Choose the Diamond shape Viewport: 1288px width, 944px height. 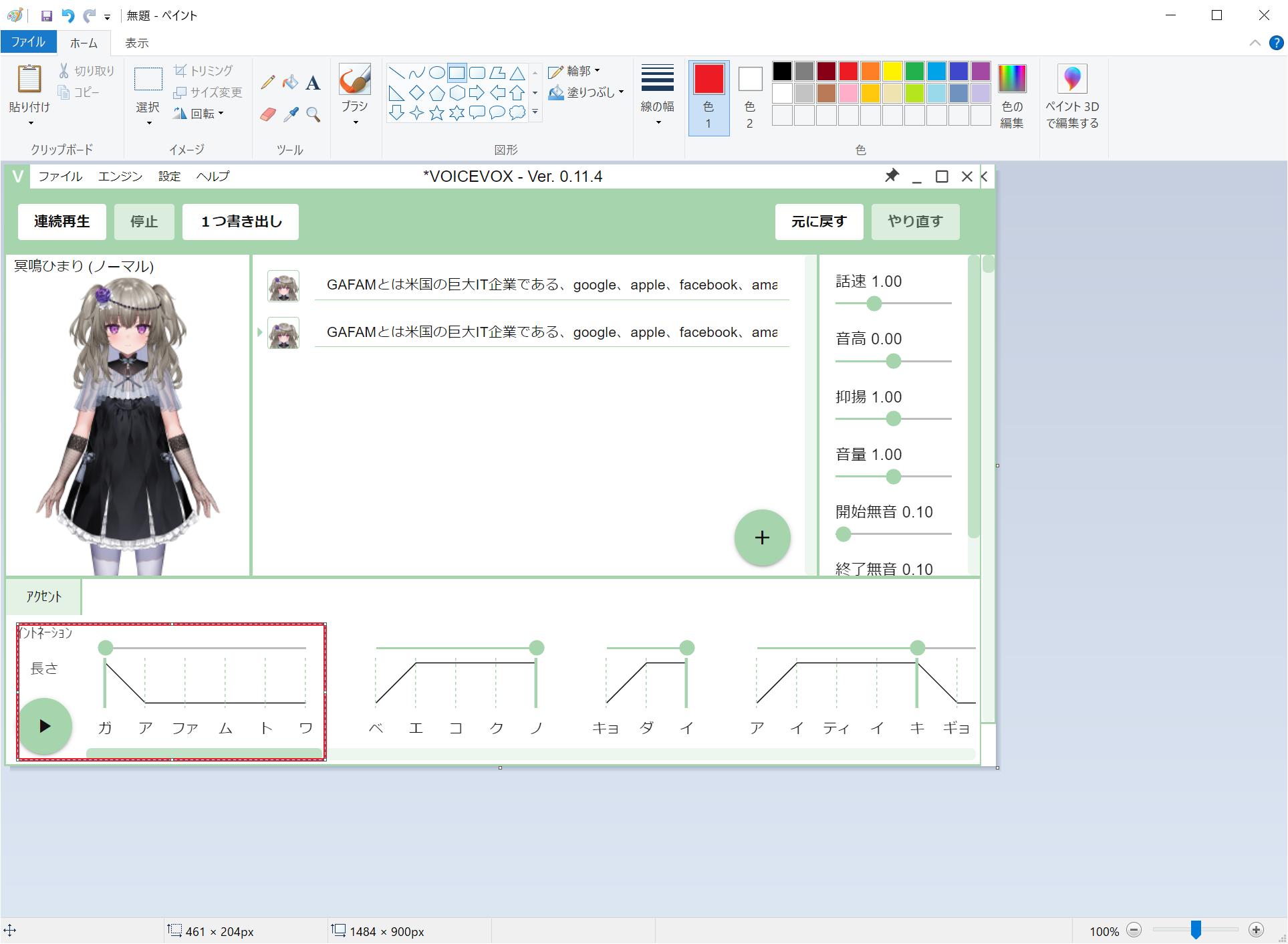pyautogui.click(x=416, y=93)
